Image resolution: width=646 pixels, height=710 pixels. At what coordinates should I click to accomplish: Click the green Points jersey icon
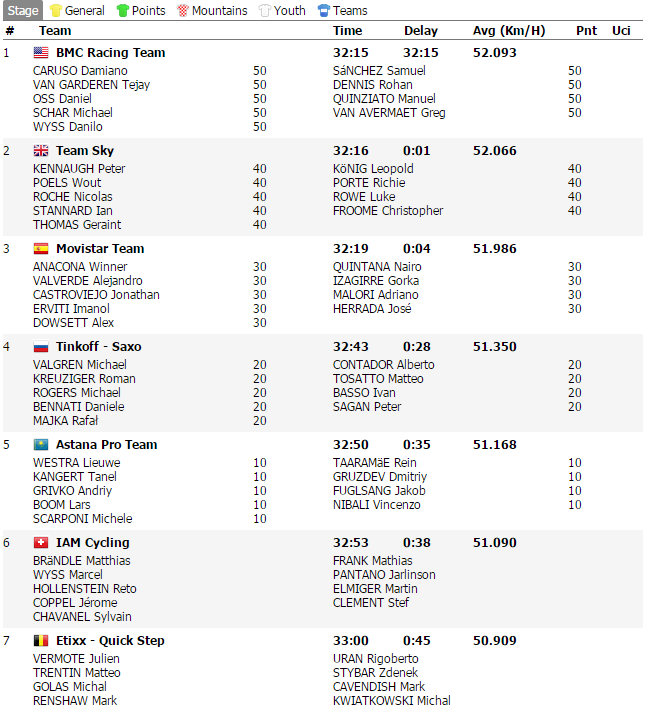click(x=123, y=10)
